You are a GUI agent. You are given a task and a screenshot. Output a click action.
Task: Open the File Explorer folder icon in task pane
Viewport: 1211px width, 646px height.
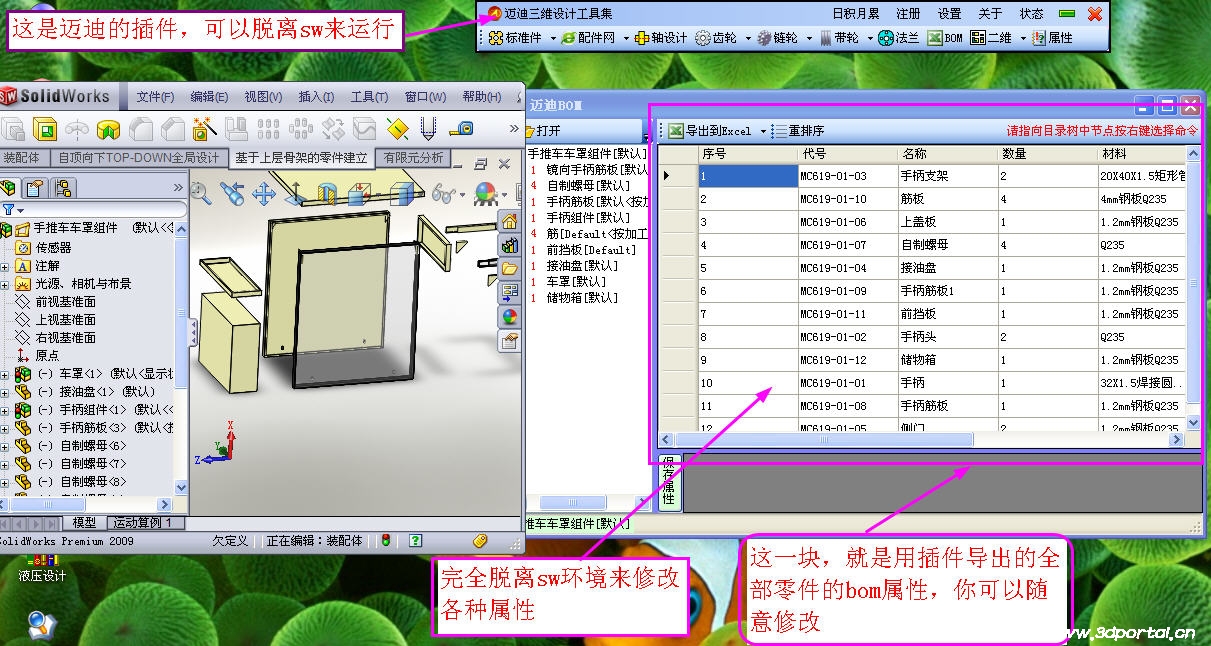510,269
